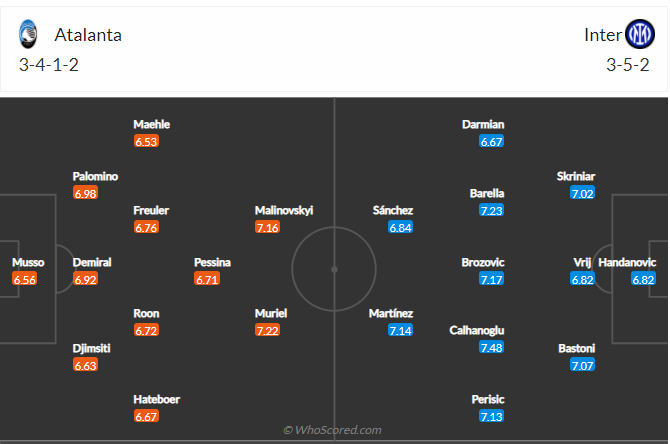
Task: Open the Inter team name link
Action: (x=602, y=35)
